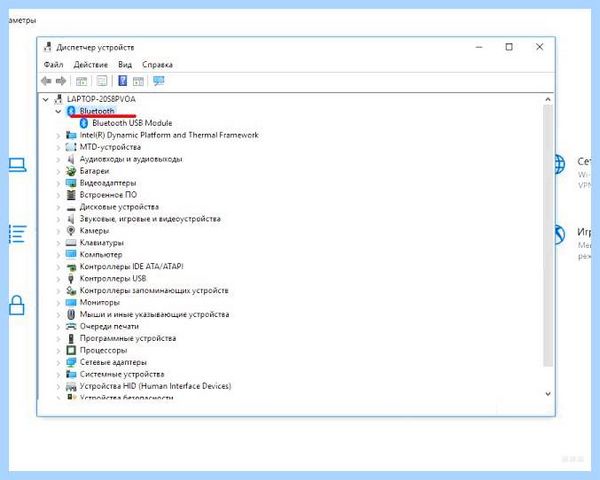Click the Мониторы monitor icon
This screenshot has height=480, width=600.
click(x=71, y=302)
